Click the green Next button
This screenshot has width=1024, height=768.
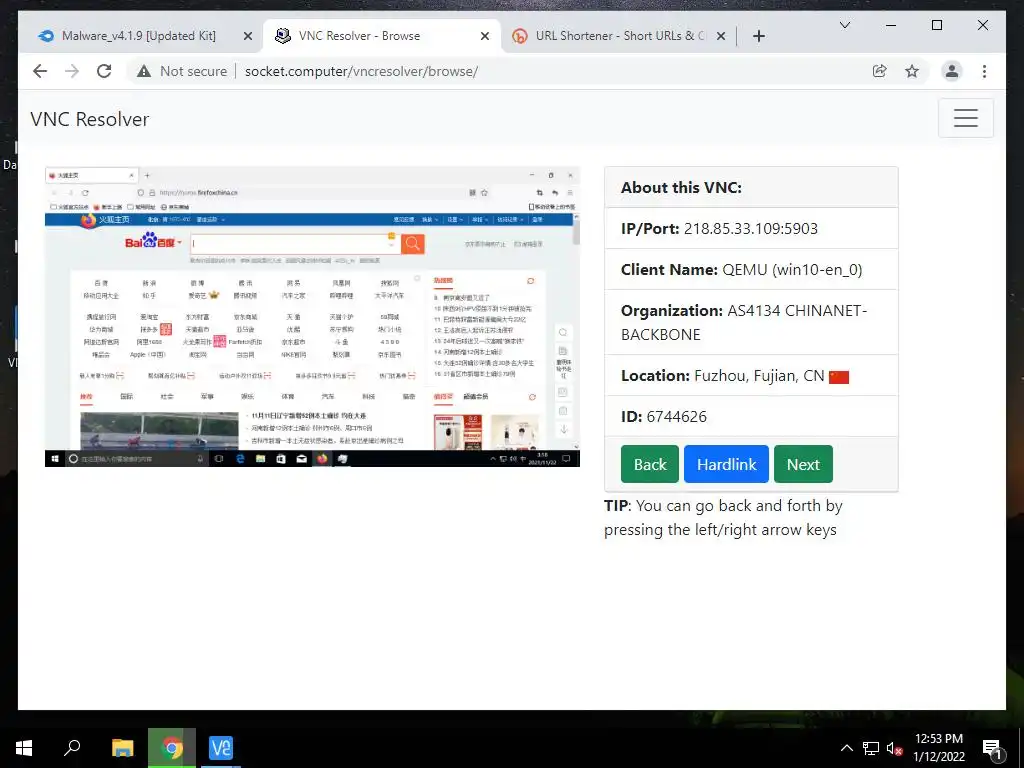803,464
